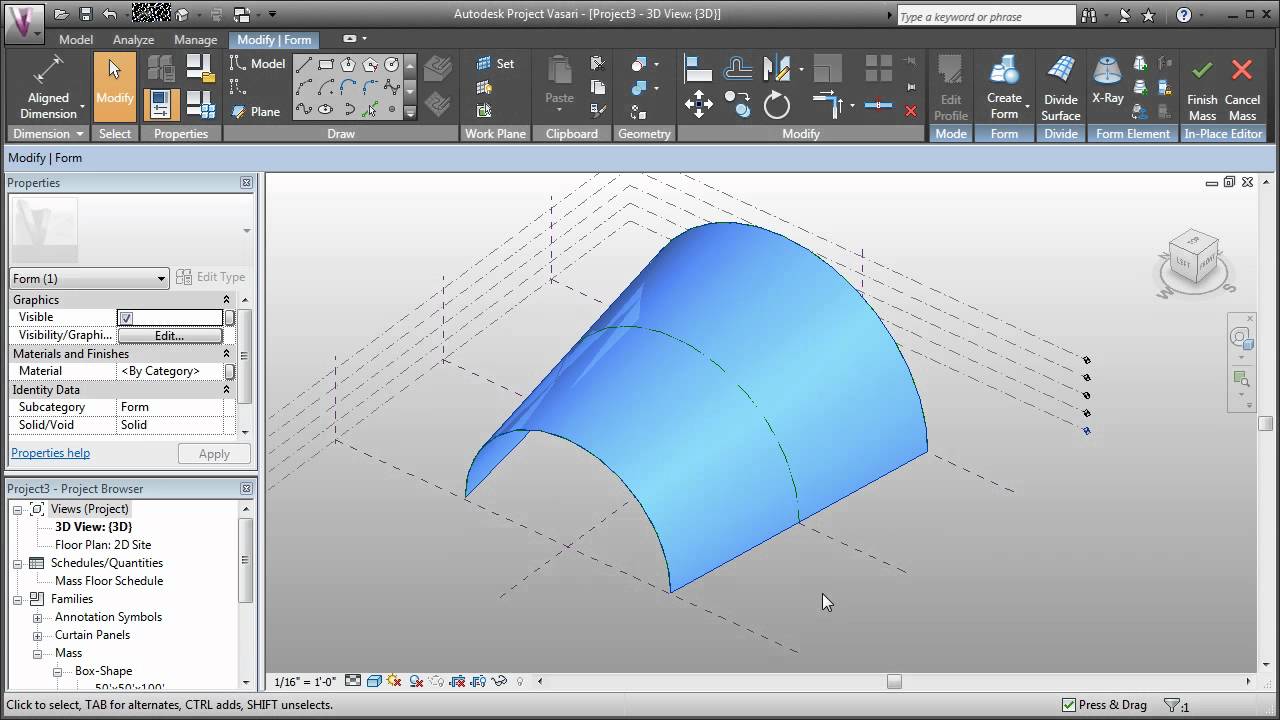Select the Line draw tool
1280x720 pixels.
[x=306, y=62]
